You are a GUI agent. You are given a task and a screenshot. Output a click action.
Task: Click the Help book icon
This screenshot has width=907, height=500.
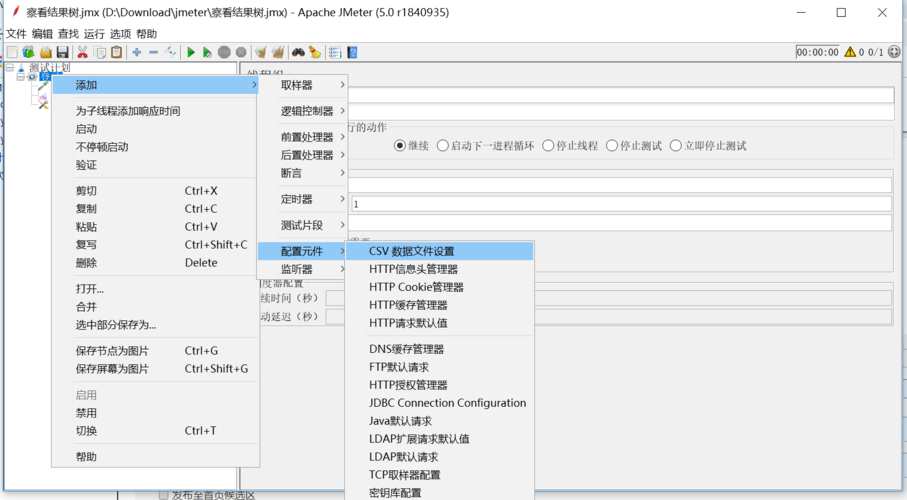(x=352, y=53)
